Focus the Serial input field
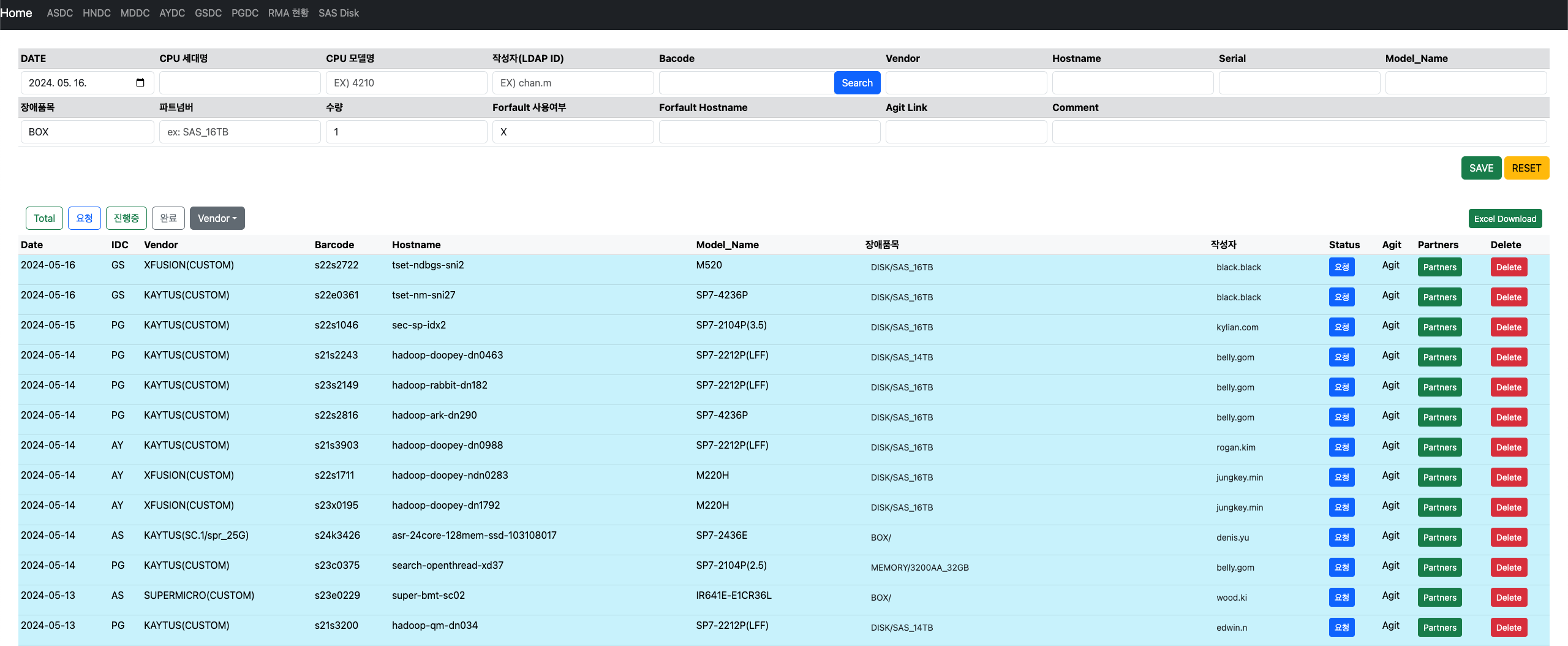Screen dimensions: 1568x646 click(1300, 83)
